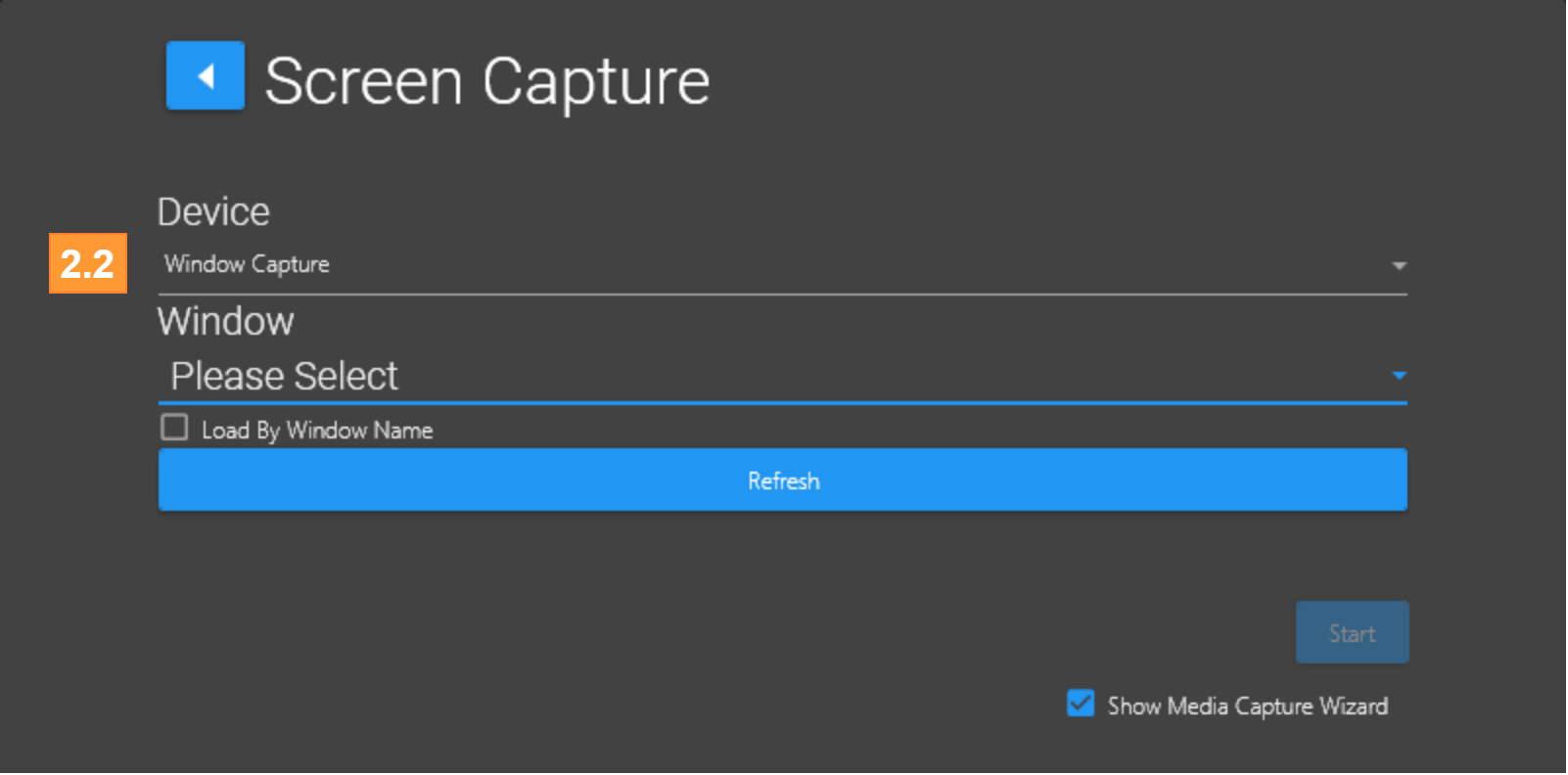The width and height of the screenshot is (1568, 775).
Task: Click the blue underline of the Window field
Action: [x=783, y=402]
